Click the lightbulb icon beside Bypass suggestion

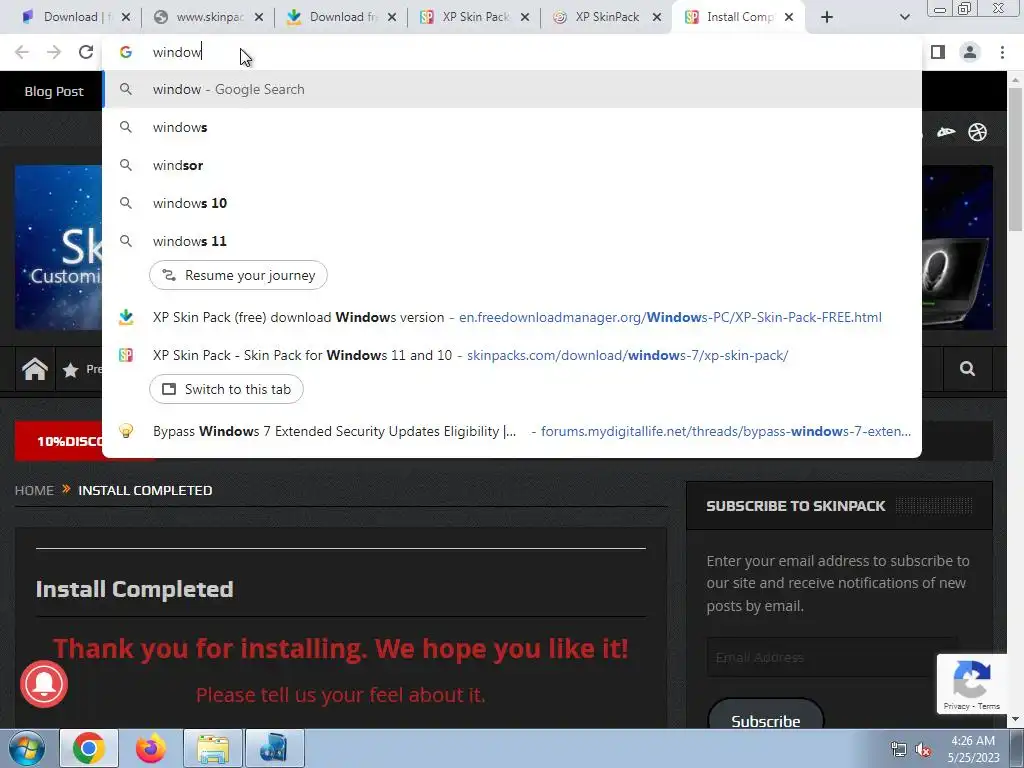pos(126,431)
